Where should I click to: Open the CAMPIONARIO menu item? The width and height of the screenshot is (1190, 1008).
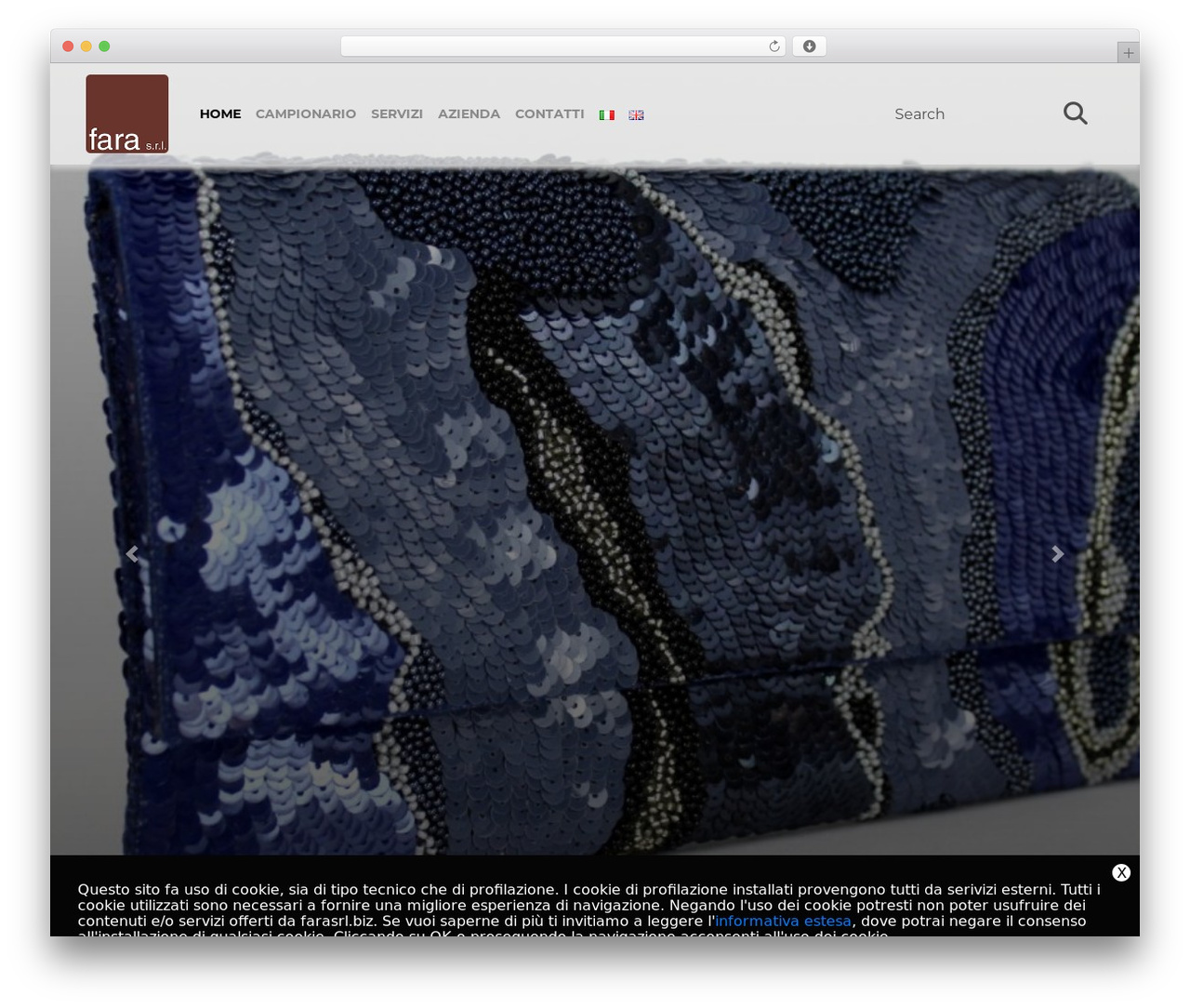[306, 113]
